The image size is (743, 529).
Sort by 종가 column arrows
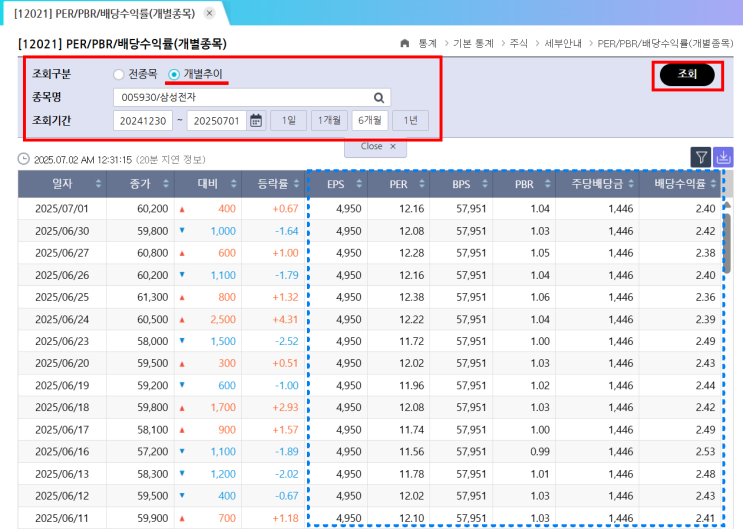[166, 184]
